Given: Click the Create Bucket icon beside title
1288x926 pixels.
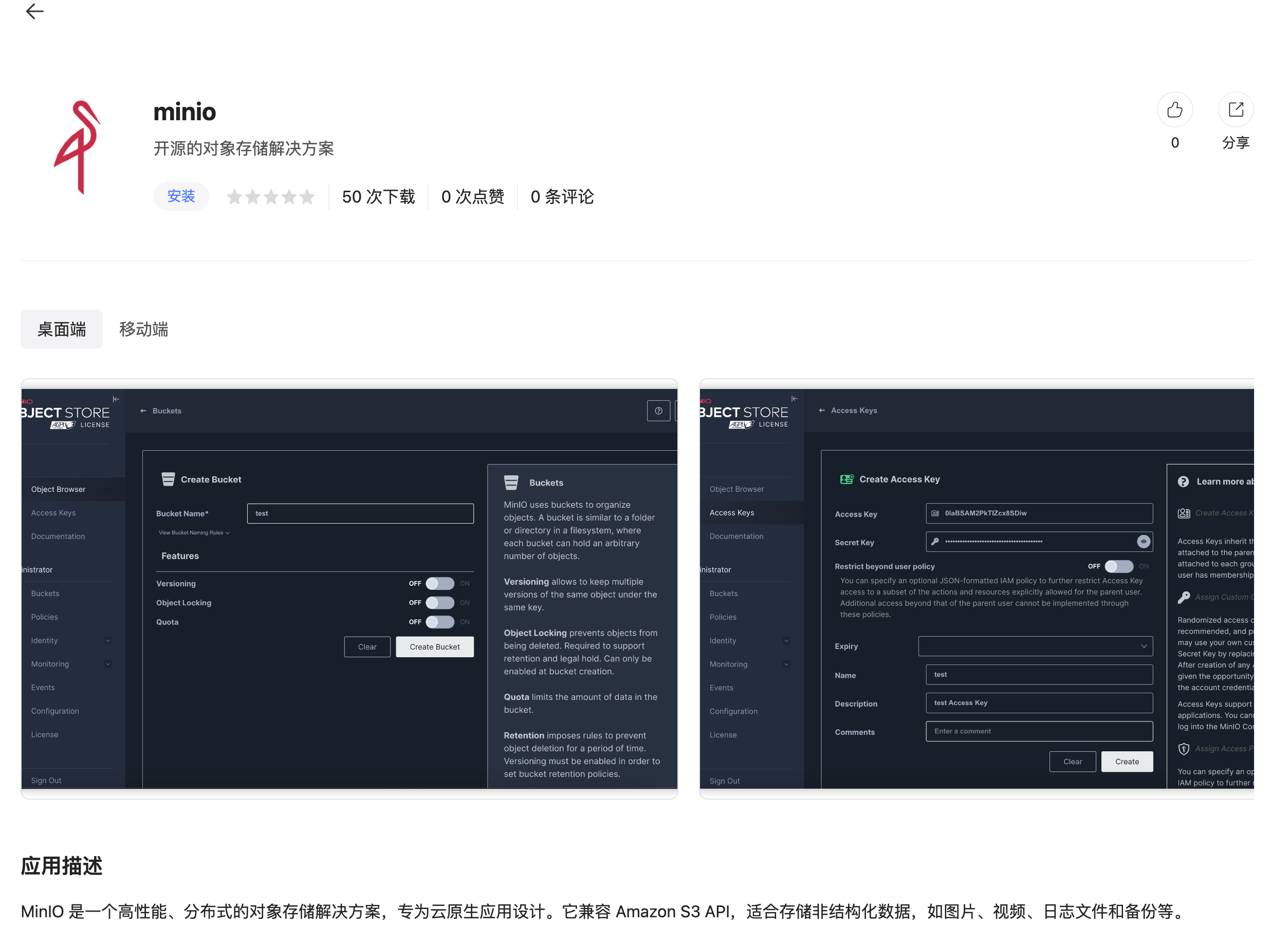Looking at the screenshot, I should click(x=168, y=479).
